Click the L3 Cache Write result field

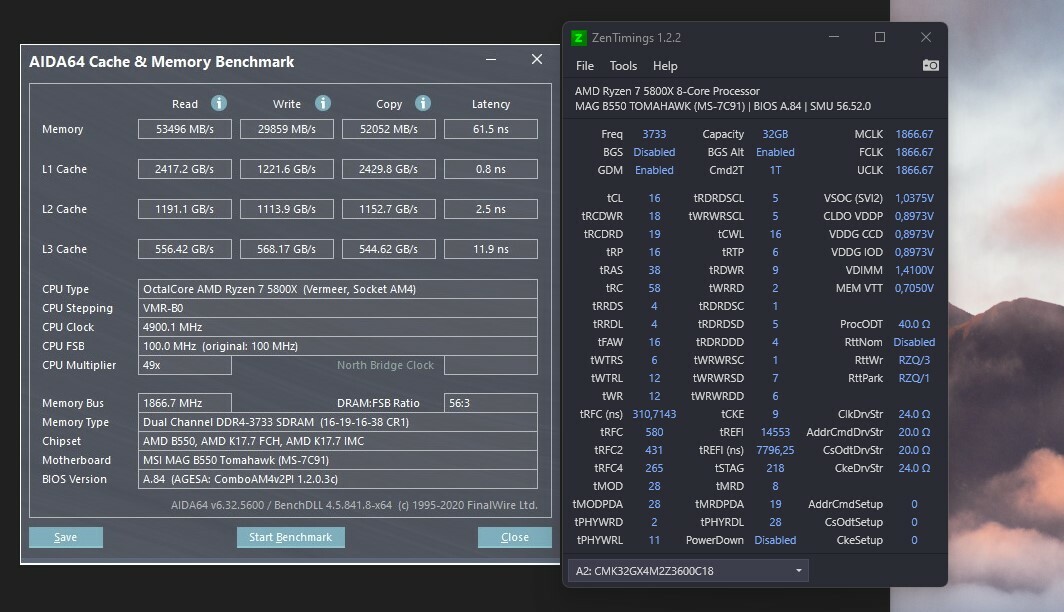[x=287, y=249]
